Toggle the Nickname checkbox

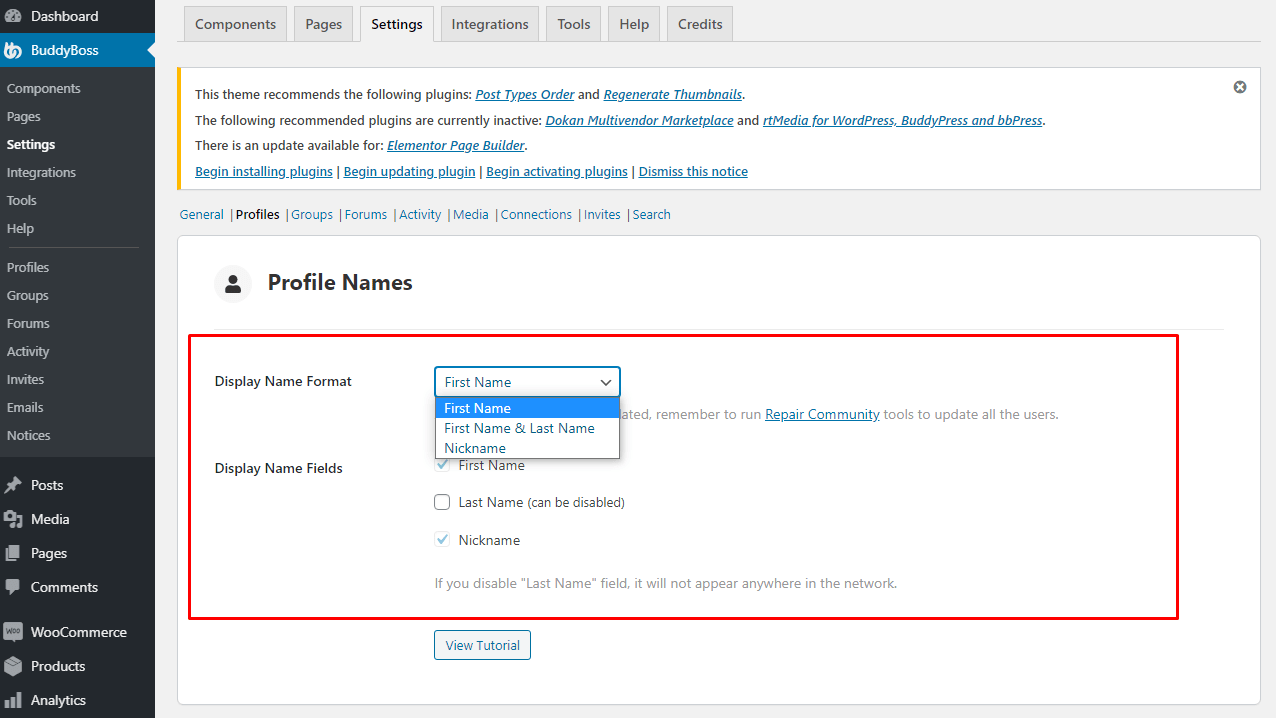coord(442,540)
